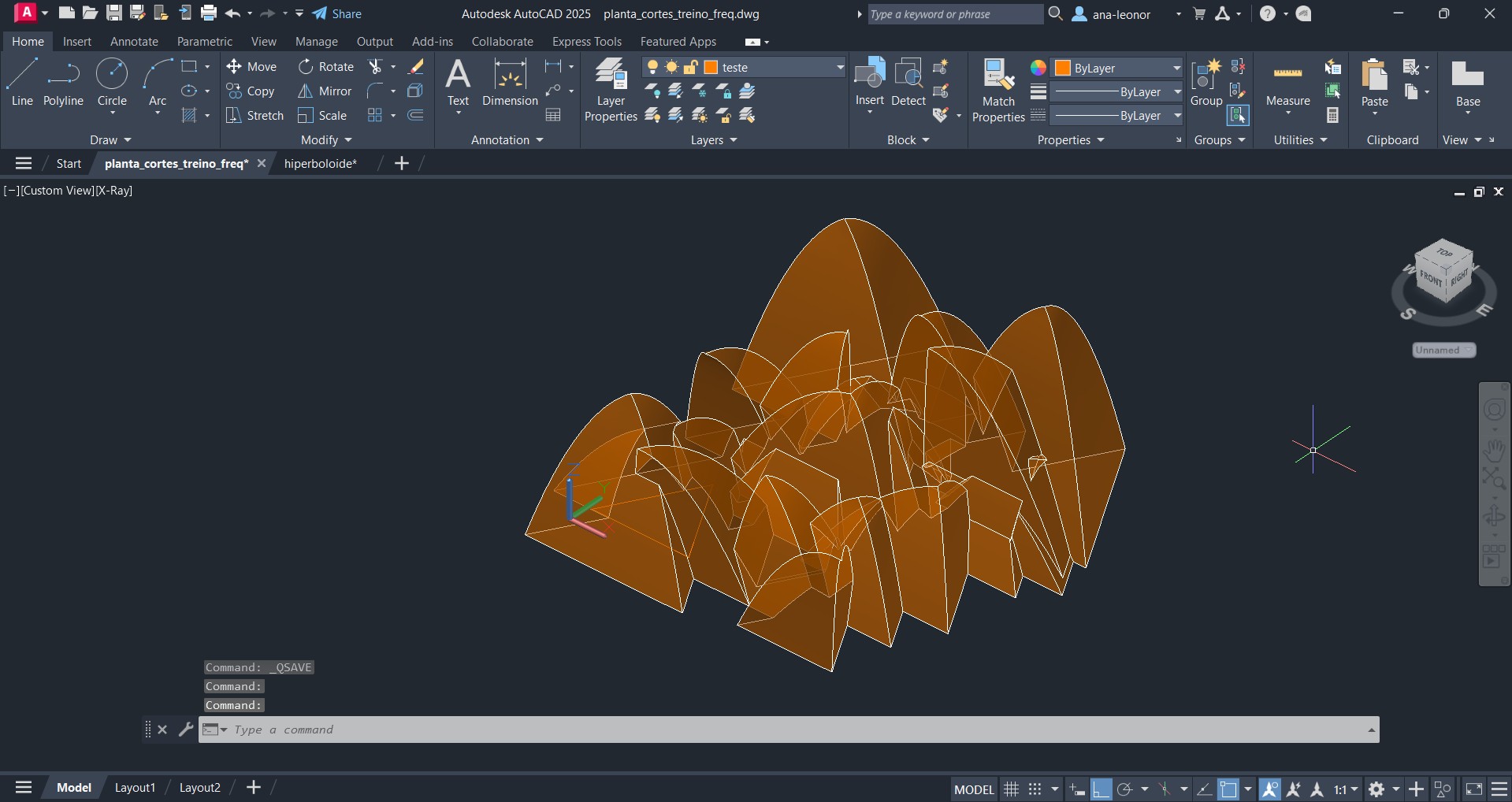The image size is (1512, 802).
Task: Click the Circle tool icon
Action: tap(112, 74)
